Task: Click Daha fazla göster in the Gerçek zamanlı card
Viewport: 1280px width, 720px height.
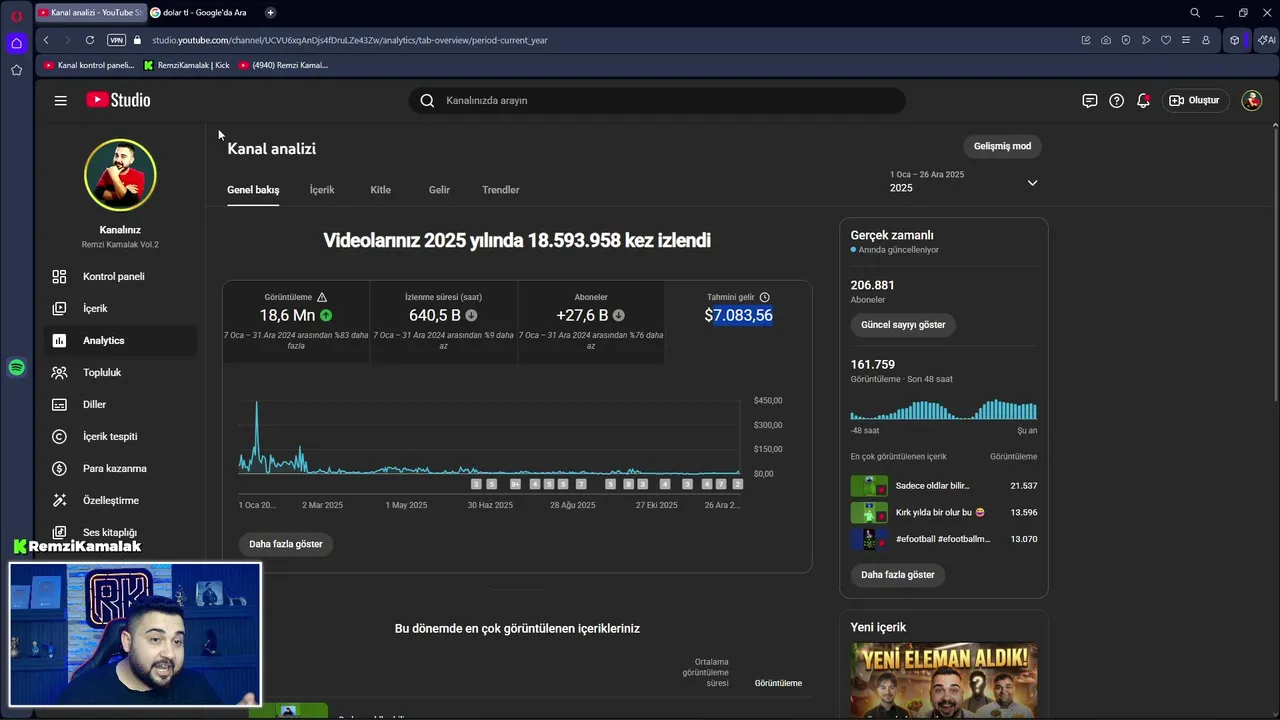Action: click(898, 575)
